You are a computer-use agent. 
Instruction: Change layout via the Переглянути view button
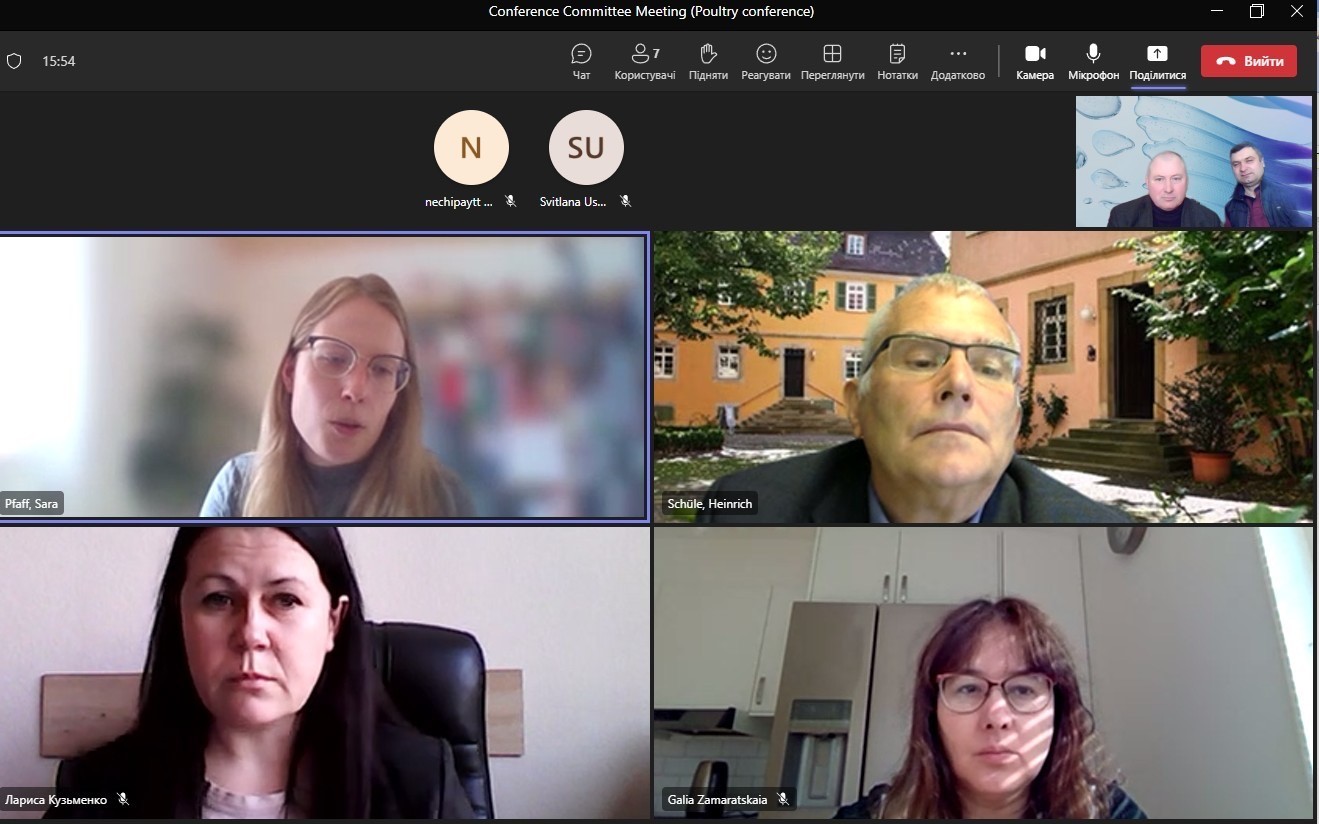[832, 62]
